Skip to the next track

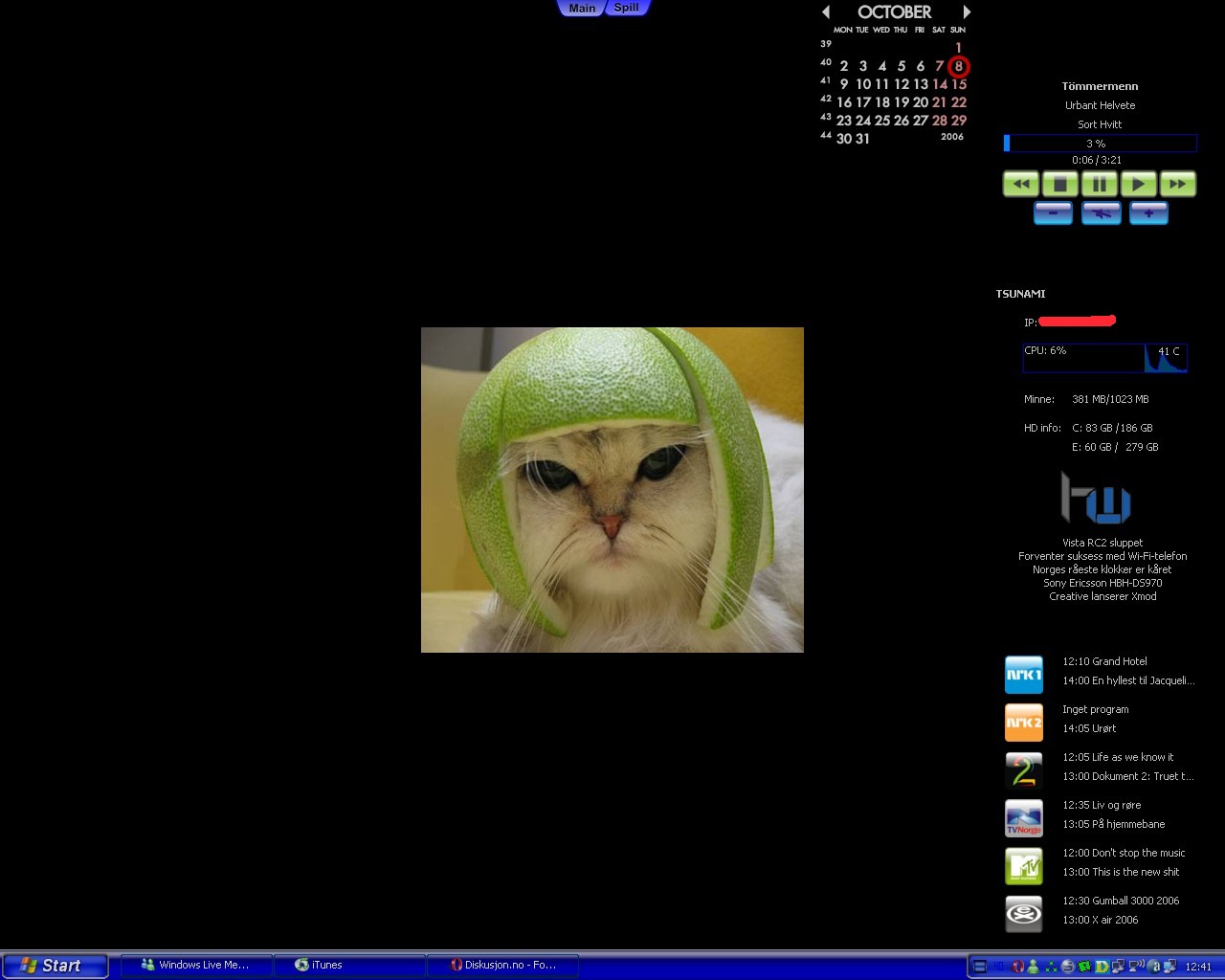point(1177,184)
